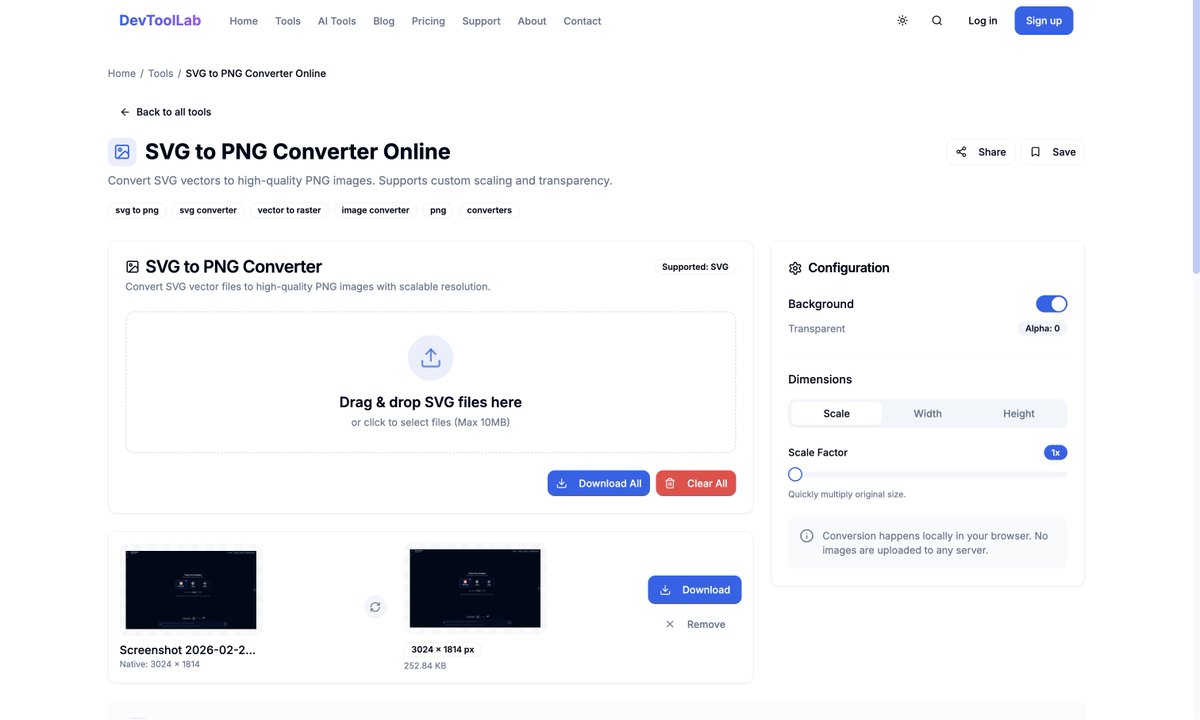This screenshot has width=1200, height=720.
Task: Toggle the Background transparency switch
Action: (1051, 304)
